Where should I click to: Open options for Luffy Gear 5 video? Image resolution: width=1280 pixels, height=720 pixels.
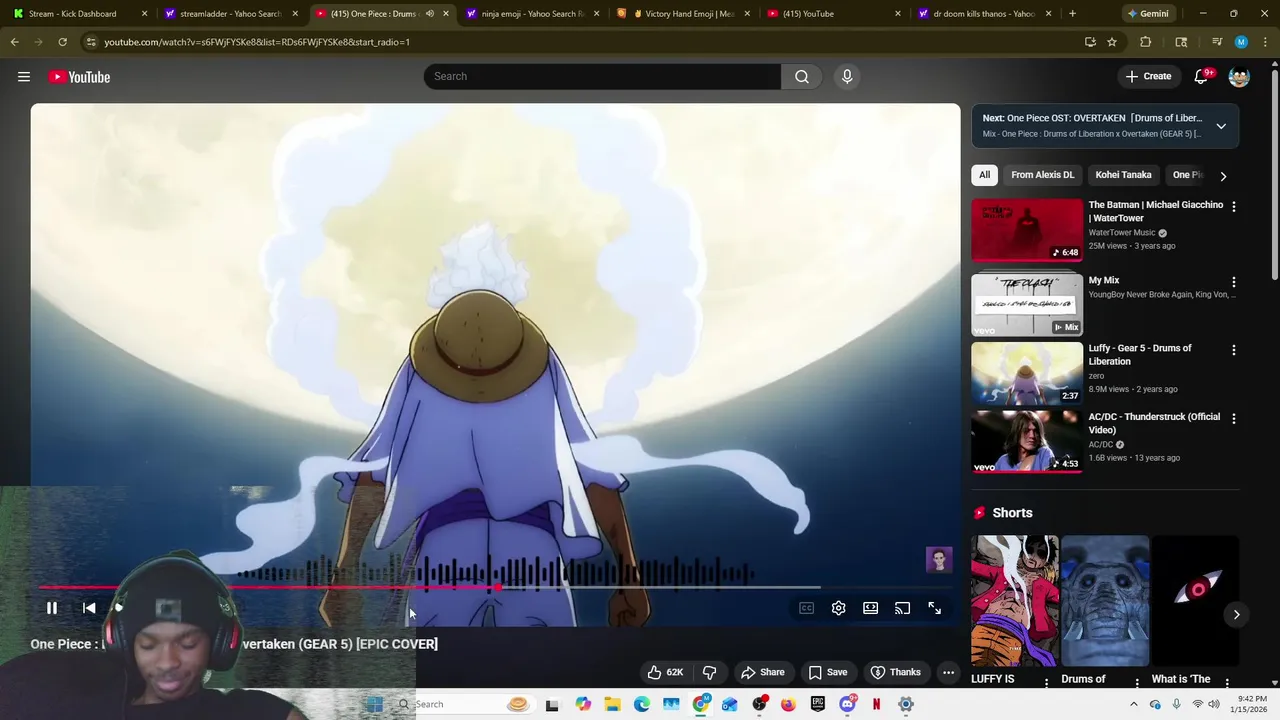[x=1233, y=351]
